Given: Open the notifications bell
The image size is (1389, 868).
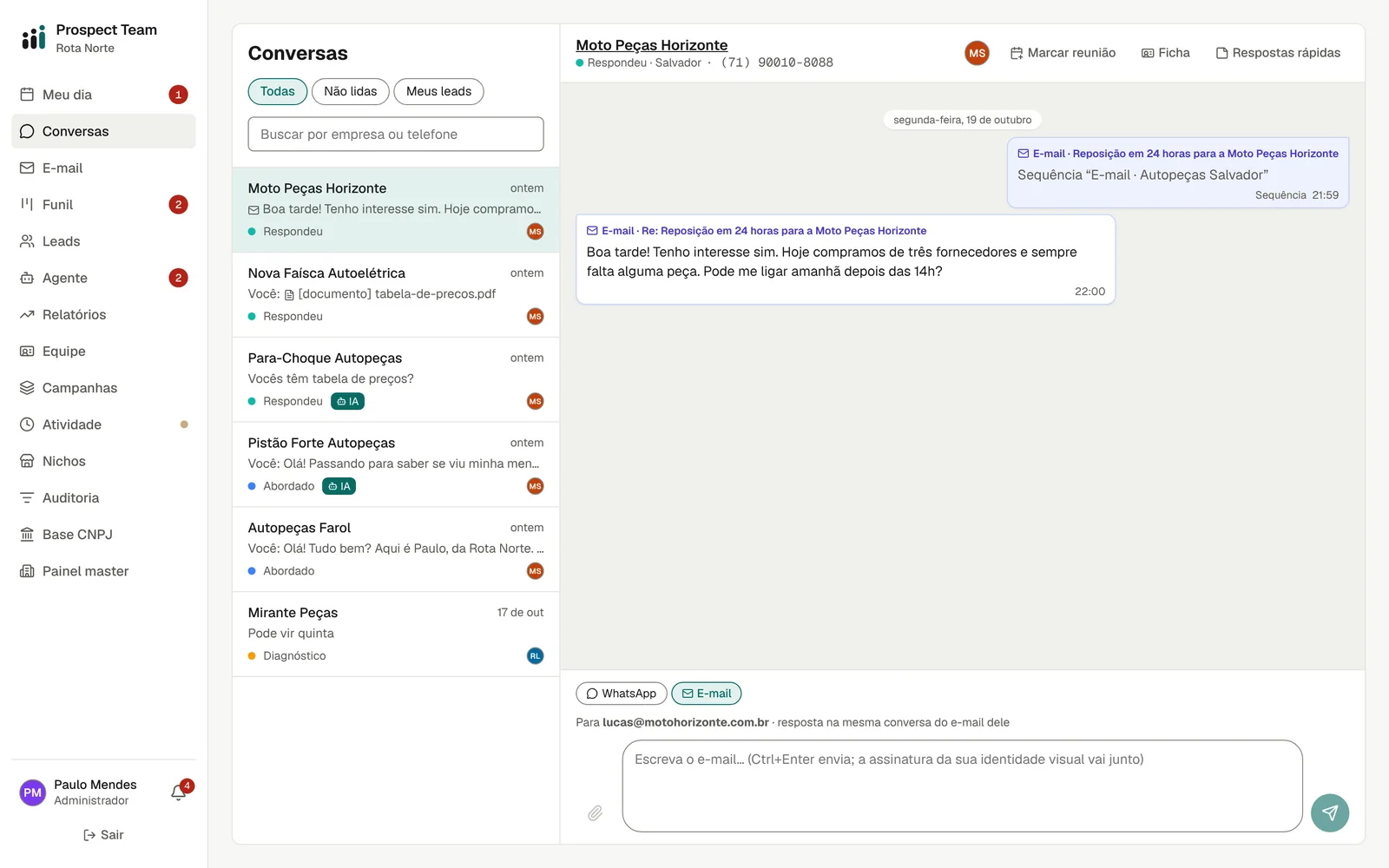Looking at the screenshot, I should point(179,792).
